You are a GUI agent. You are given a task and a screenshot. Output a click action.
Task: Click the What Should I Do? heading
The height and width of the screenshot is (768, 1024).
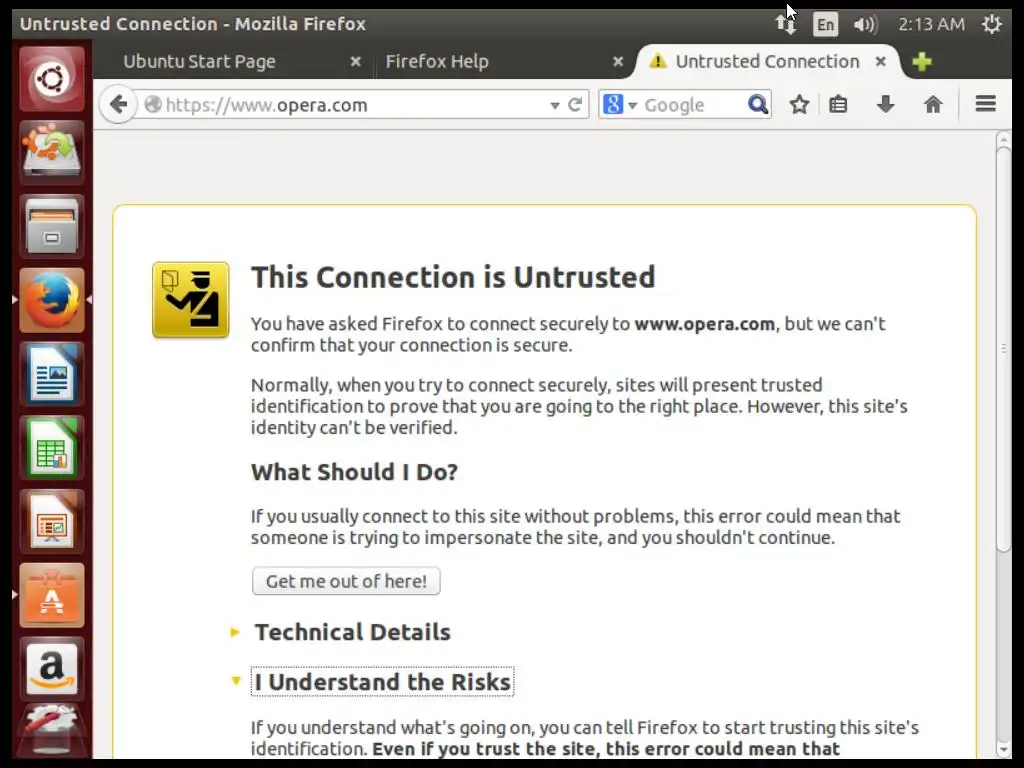pyautogui.click(x=355, y=472)
